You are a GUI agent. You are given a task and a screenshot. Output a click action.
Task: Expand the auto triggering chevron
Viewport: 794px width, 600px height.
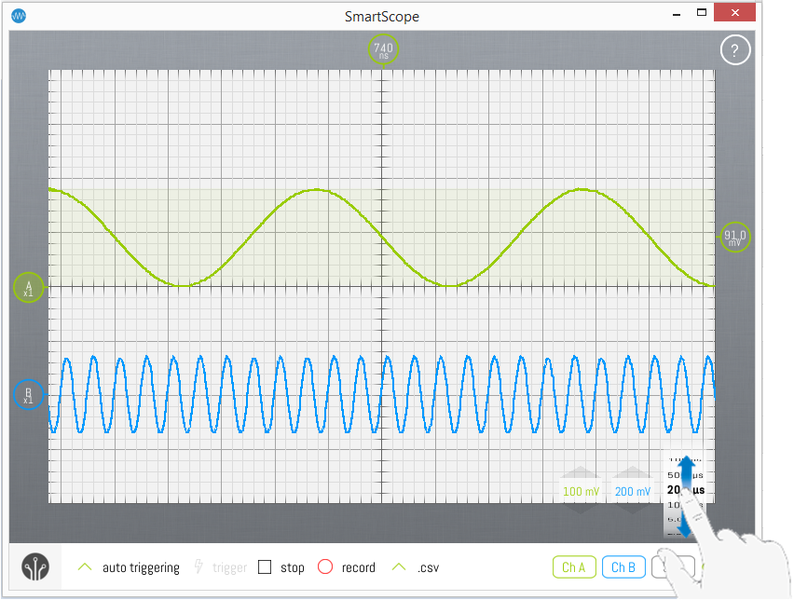tap(85, 567)
